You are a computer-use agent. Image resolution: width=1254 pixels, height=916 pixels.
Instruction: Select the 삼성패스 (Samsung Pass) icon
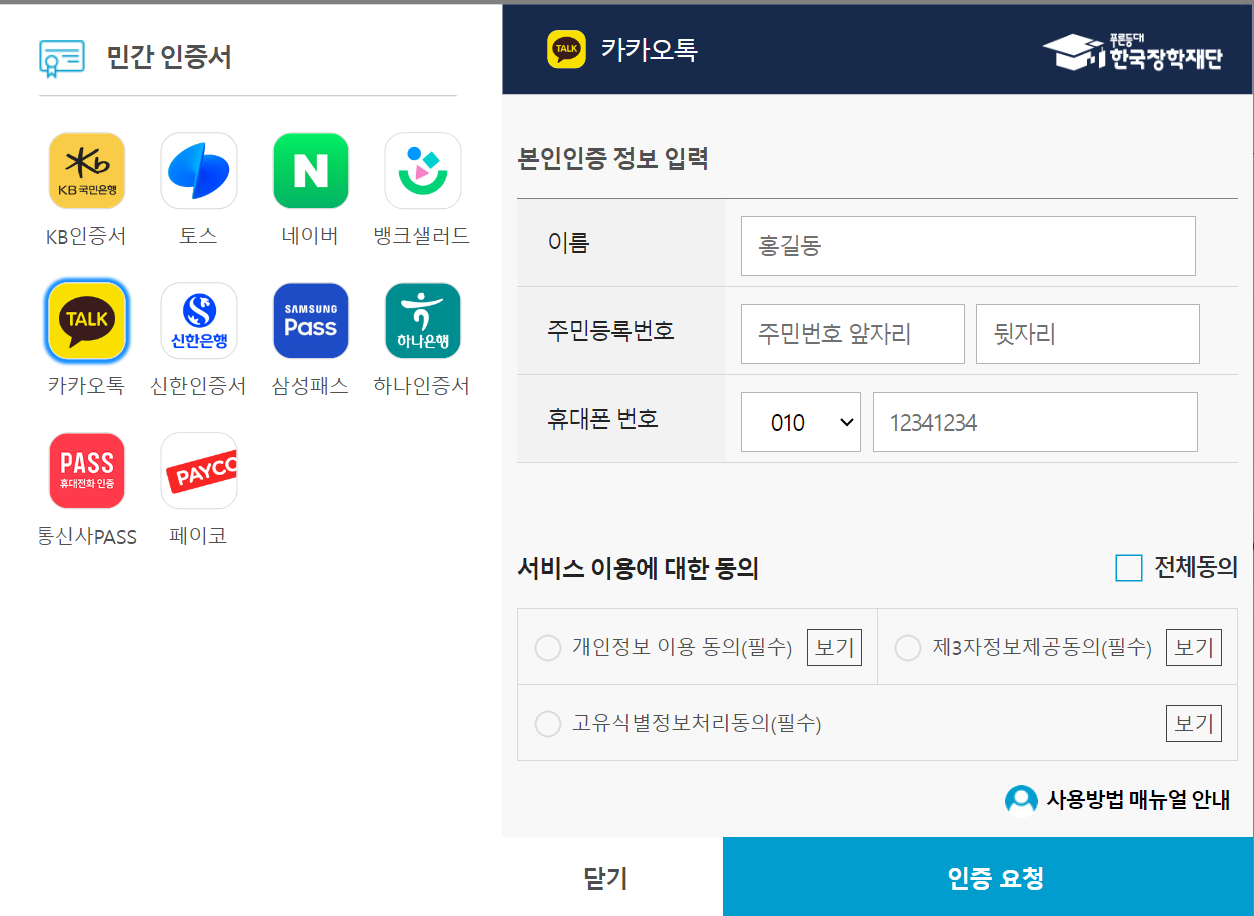click(x=311, y=321)
